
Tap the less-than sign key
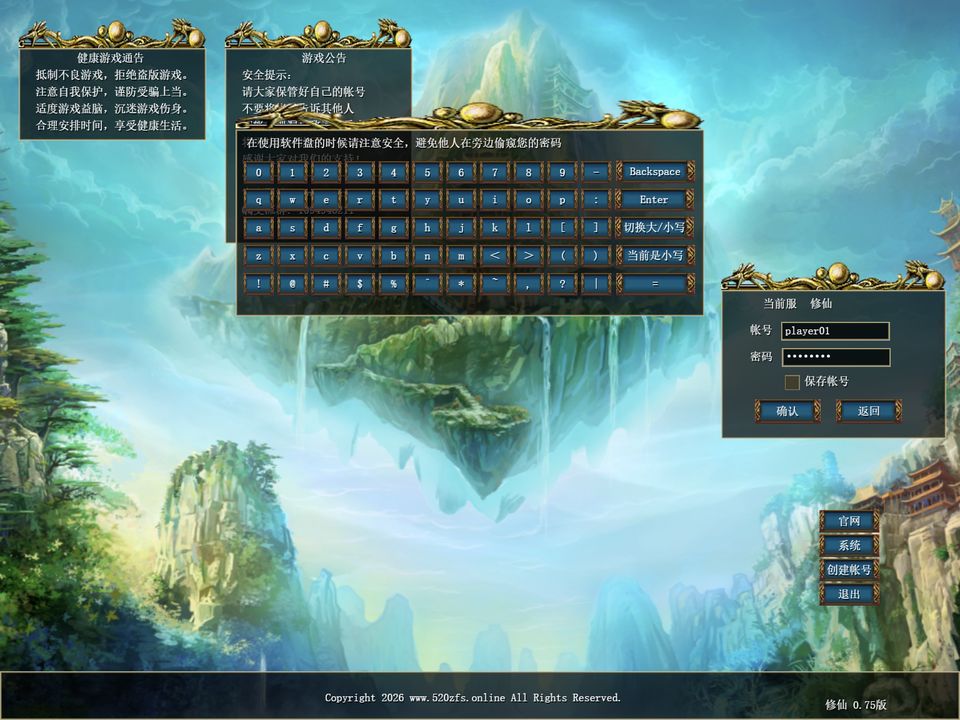tap(495, 255)
